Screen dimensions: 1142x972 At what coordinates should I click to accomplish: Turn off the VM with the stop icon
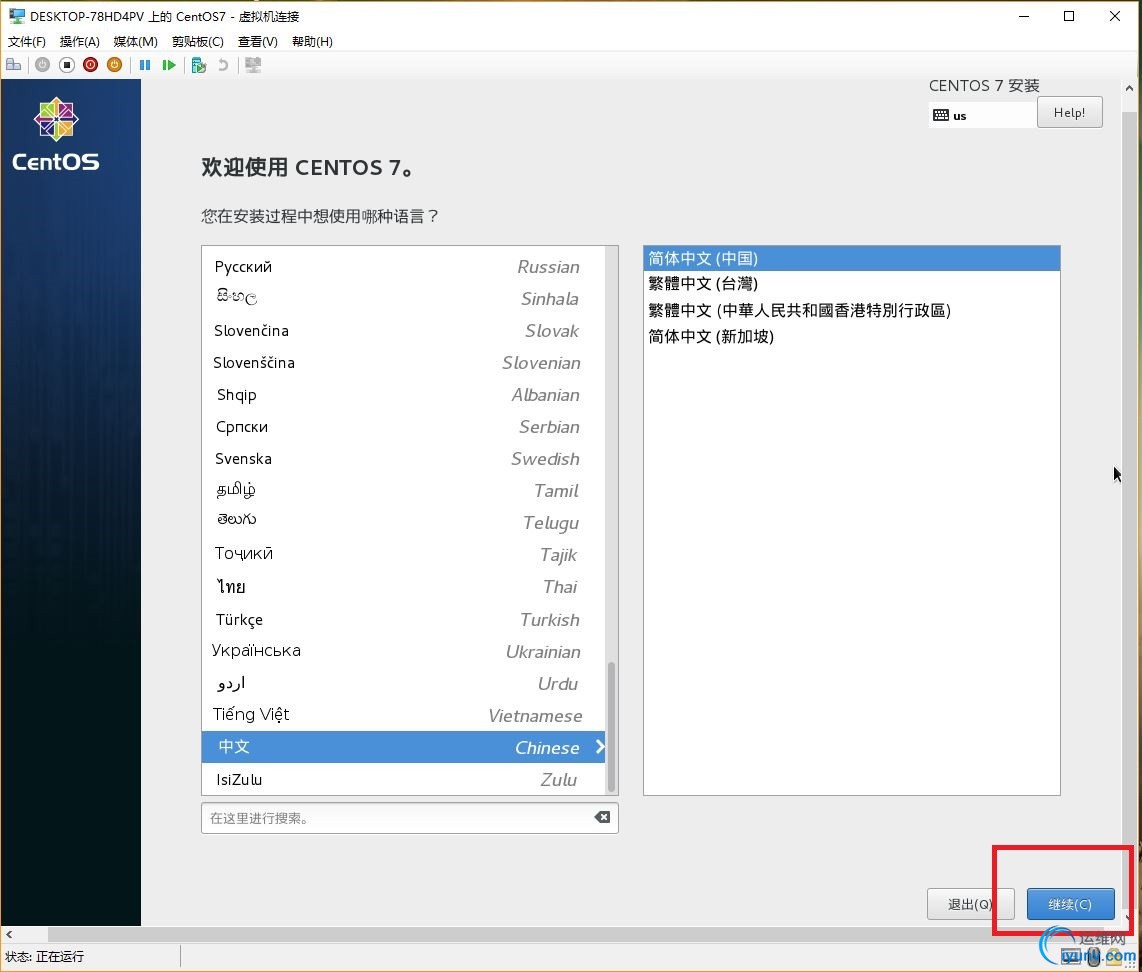[x=66, y=65]
